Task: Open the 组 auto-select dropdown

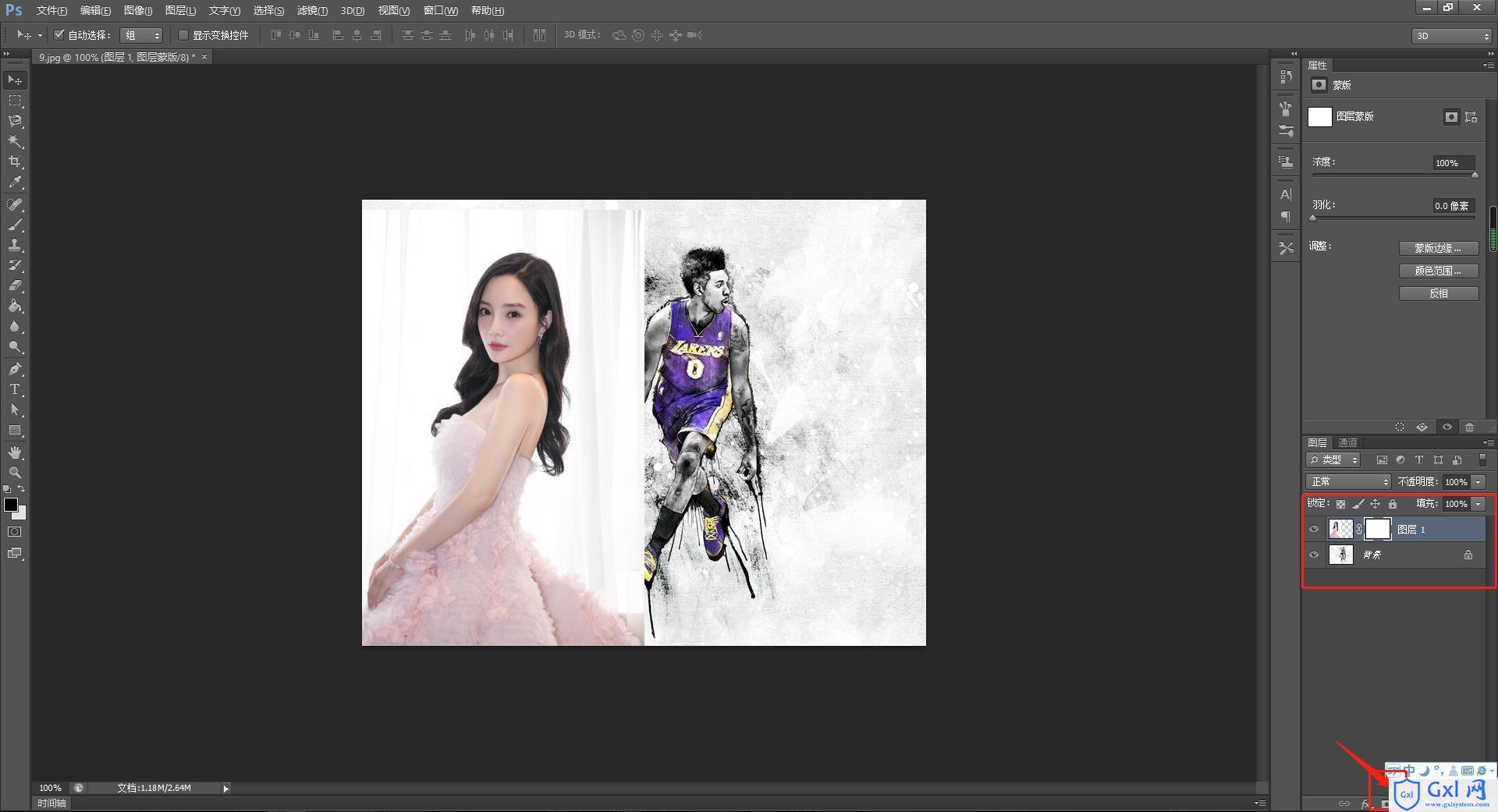Action: tap(141, 35)
